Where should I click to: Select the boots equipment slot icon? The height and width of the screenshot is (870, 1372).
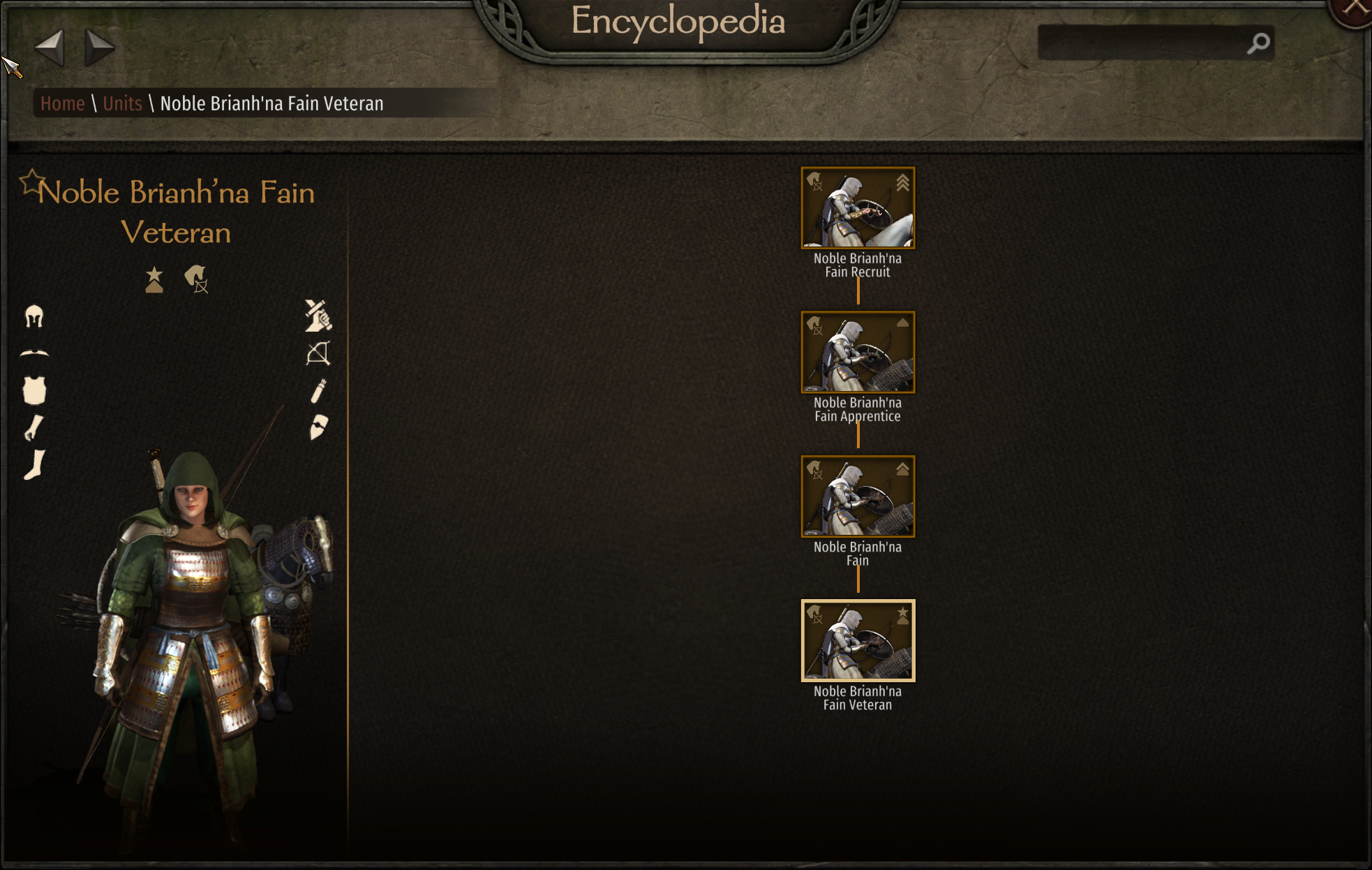pos(34,465)
